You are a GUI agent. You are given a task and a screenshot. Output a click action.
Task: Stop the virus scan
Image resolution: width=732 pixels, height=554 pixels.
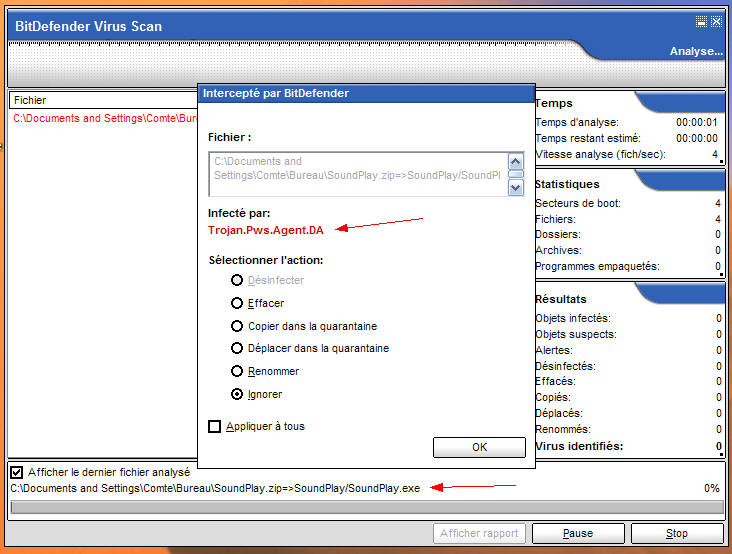(677, 533)
